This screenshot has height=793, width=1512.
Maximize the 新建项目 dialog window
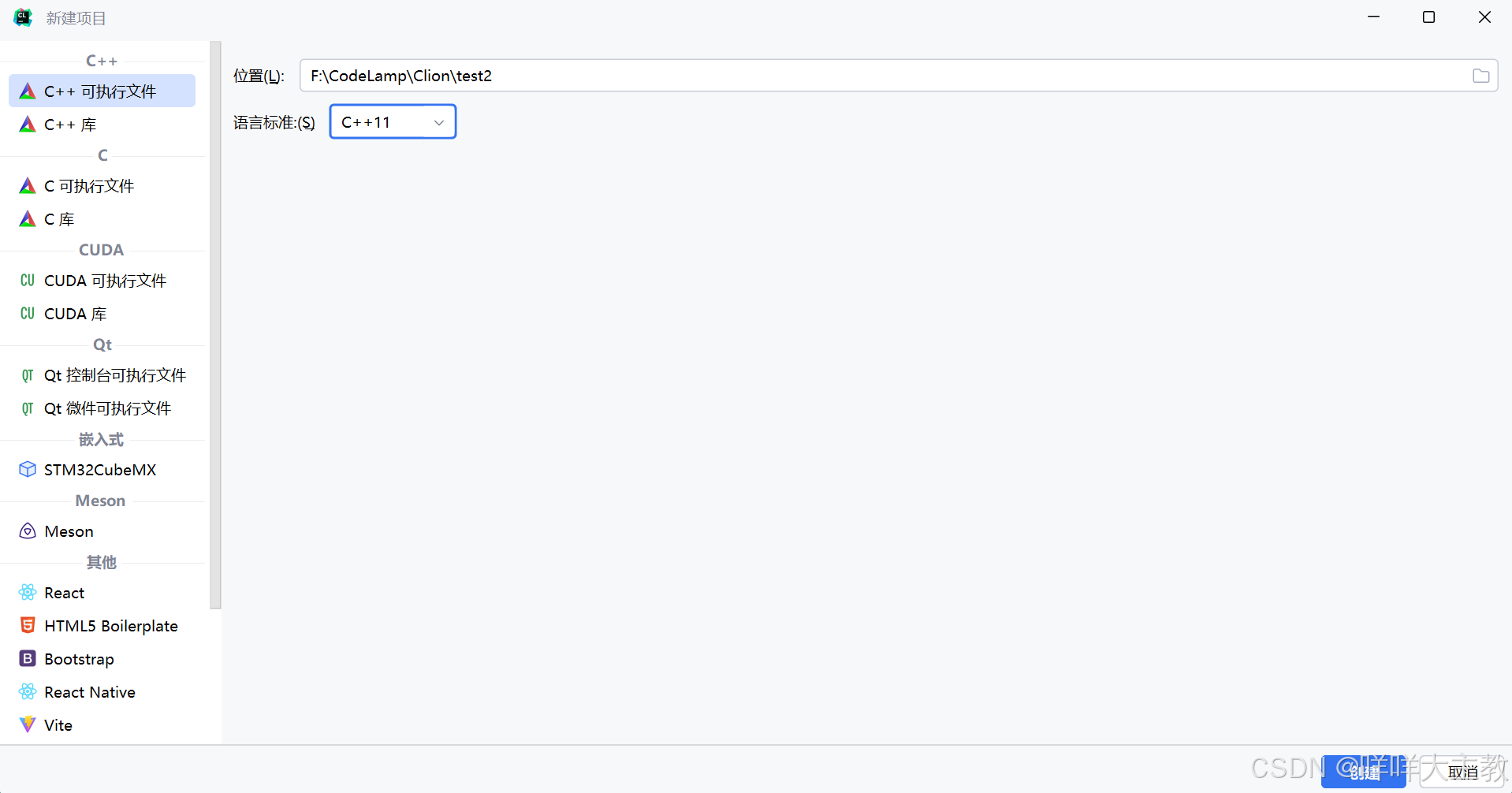pos(1428,17)
